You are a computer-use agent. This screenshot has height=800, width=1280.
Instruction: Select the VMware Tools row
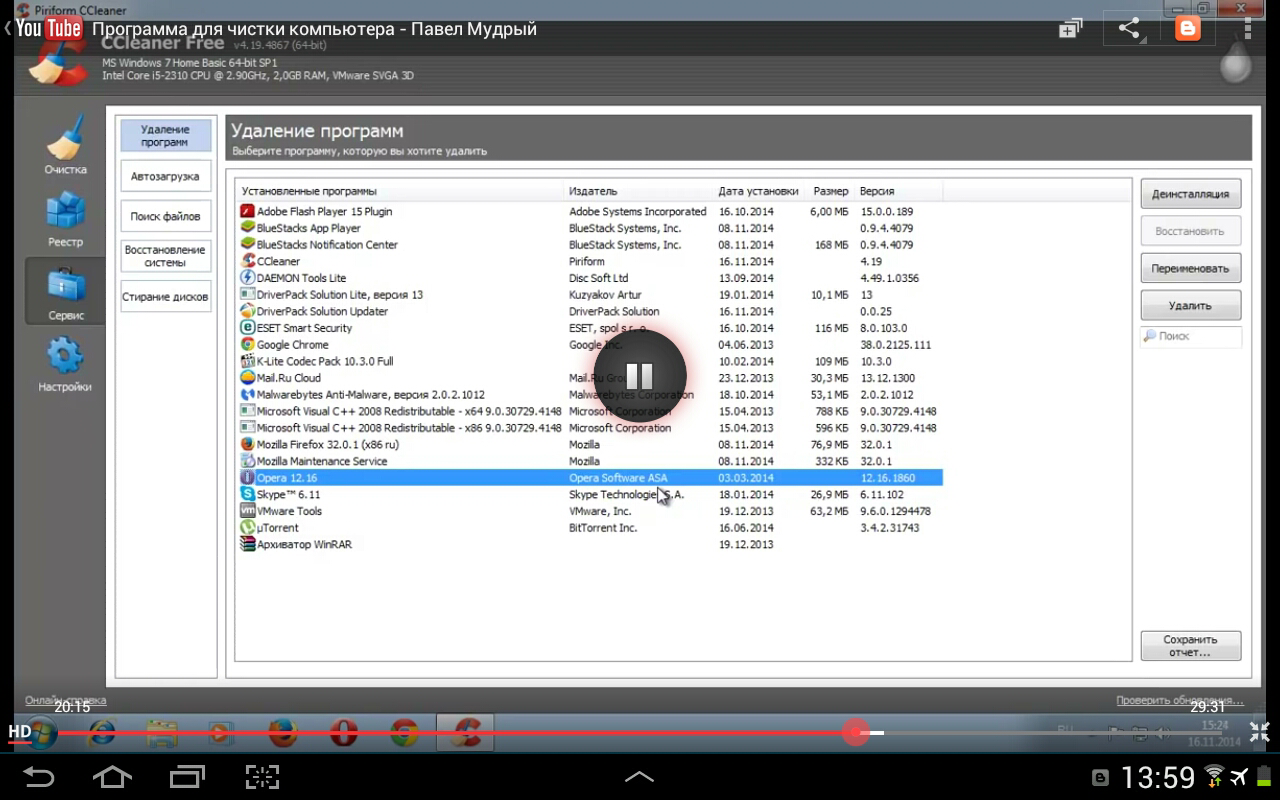click(x=590, y=511)
